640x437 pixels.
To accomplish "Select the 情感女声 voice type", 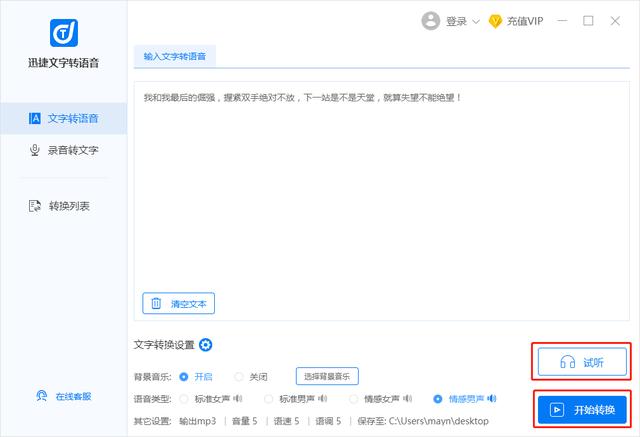I will pos(374,399).
